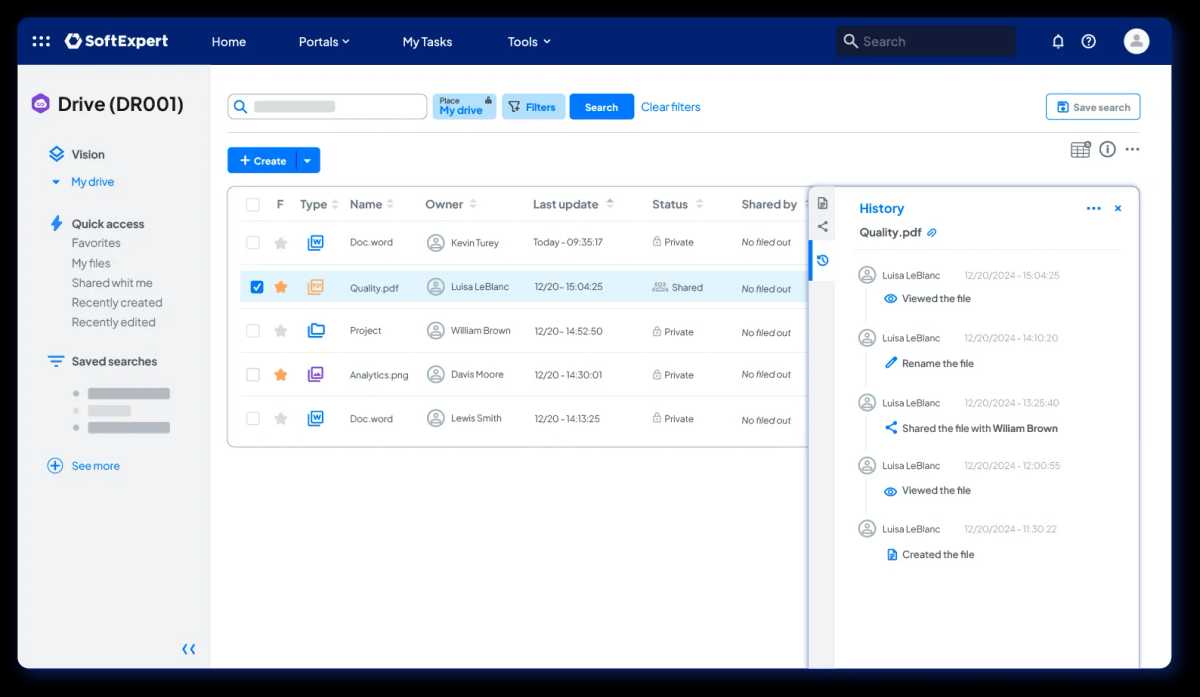Star the Project row as favorite
The height and width of the screenshot is (697, 1200).
pos(281,331)
